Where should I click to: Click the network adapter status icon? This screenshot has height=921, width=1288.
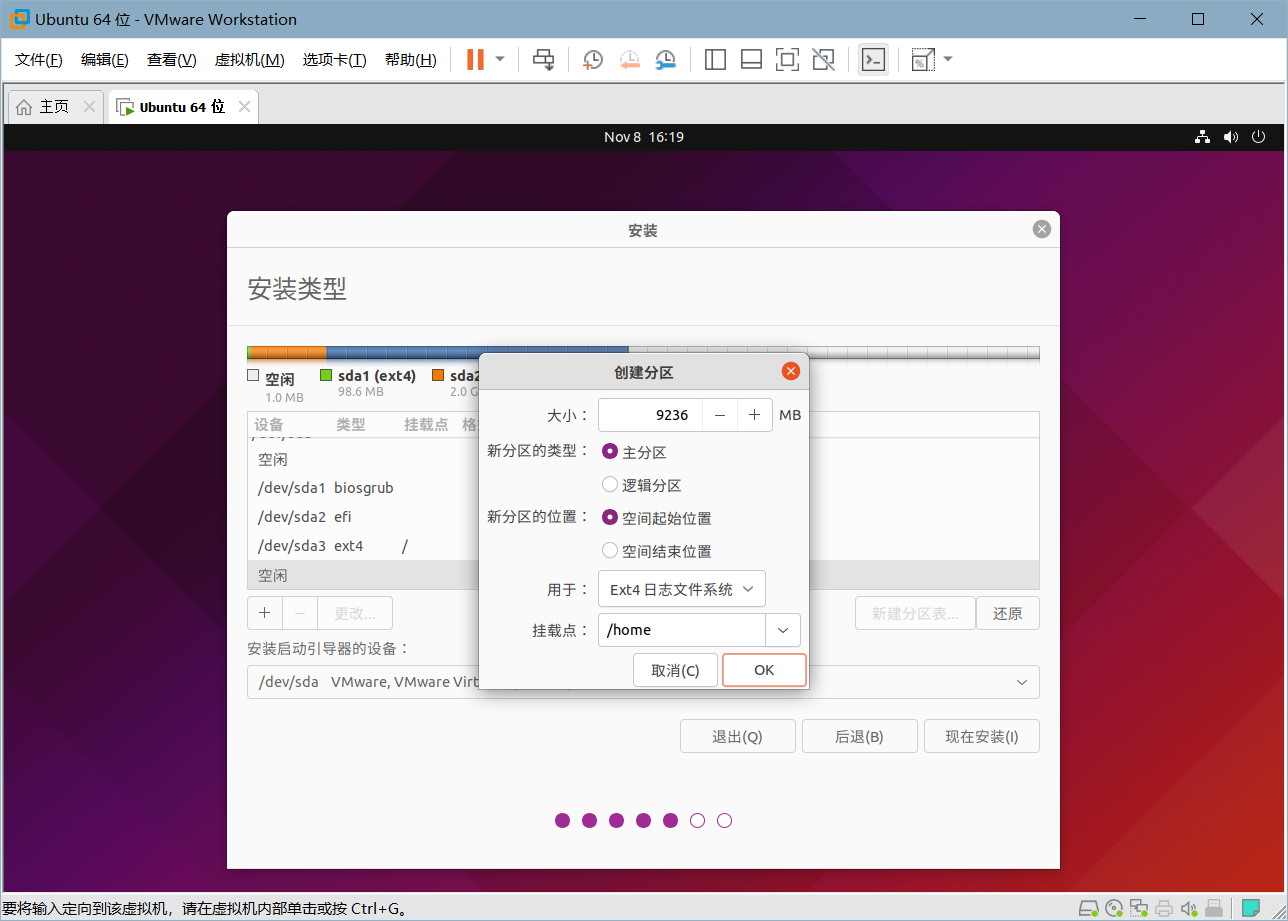coord(1139,908)
